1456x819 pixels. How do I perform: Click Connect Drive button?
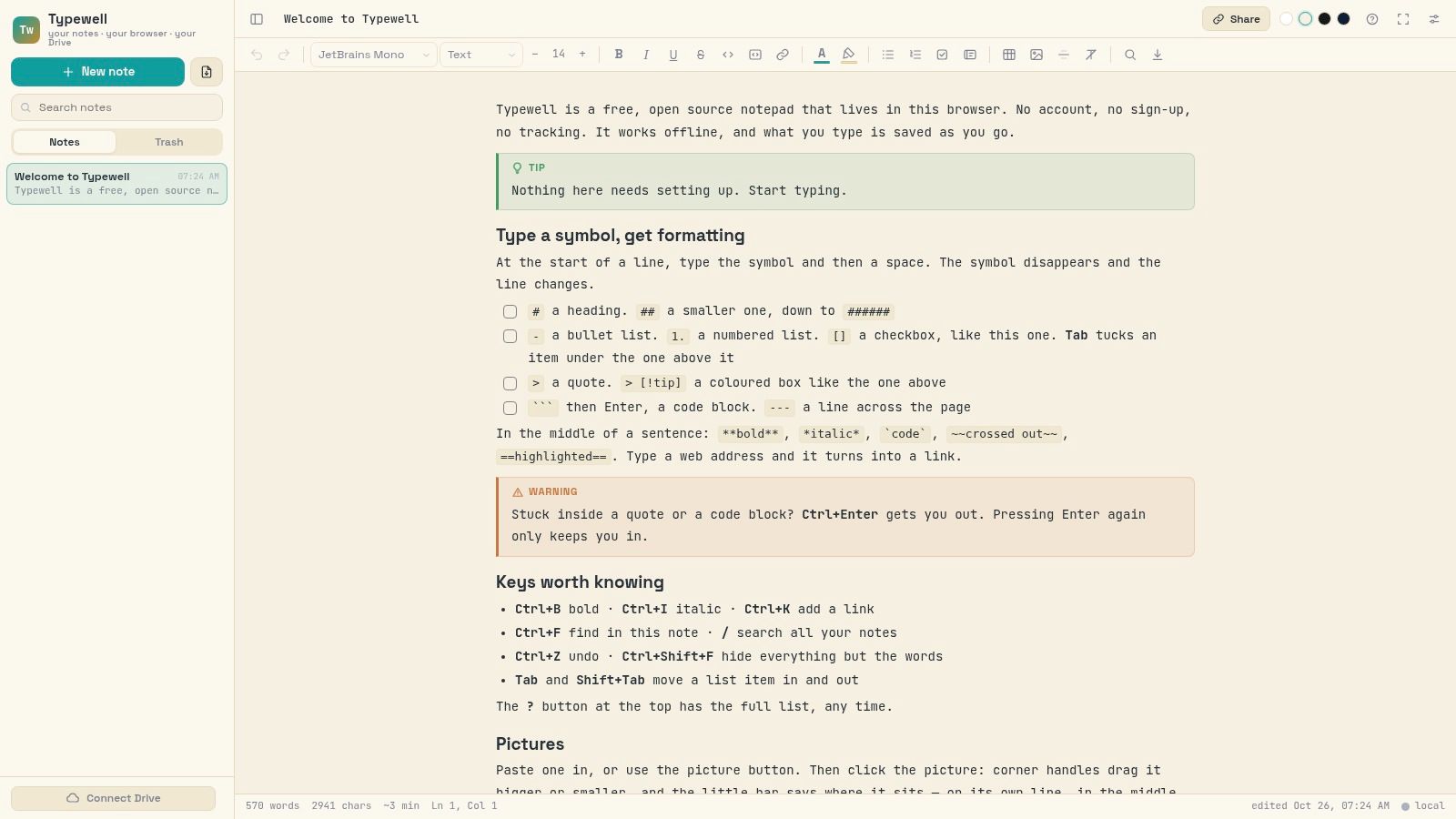coord(114,798)
